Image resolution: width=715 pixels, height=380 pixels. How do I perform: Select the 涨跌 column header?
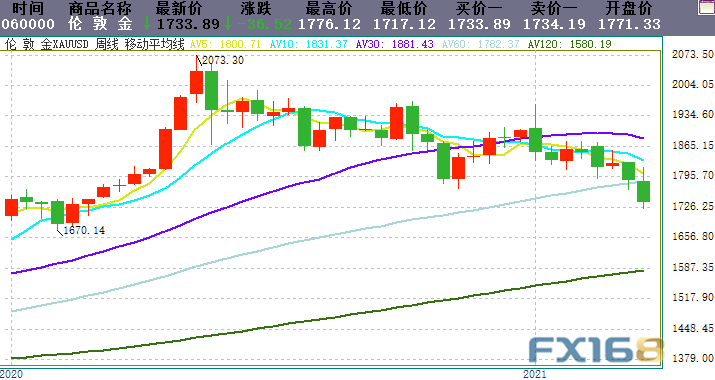coord(256,8)
